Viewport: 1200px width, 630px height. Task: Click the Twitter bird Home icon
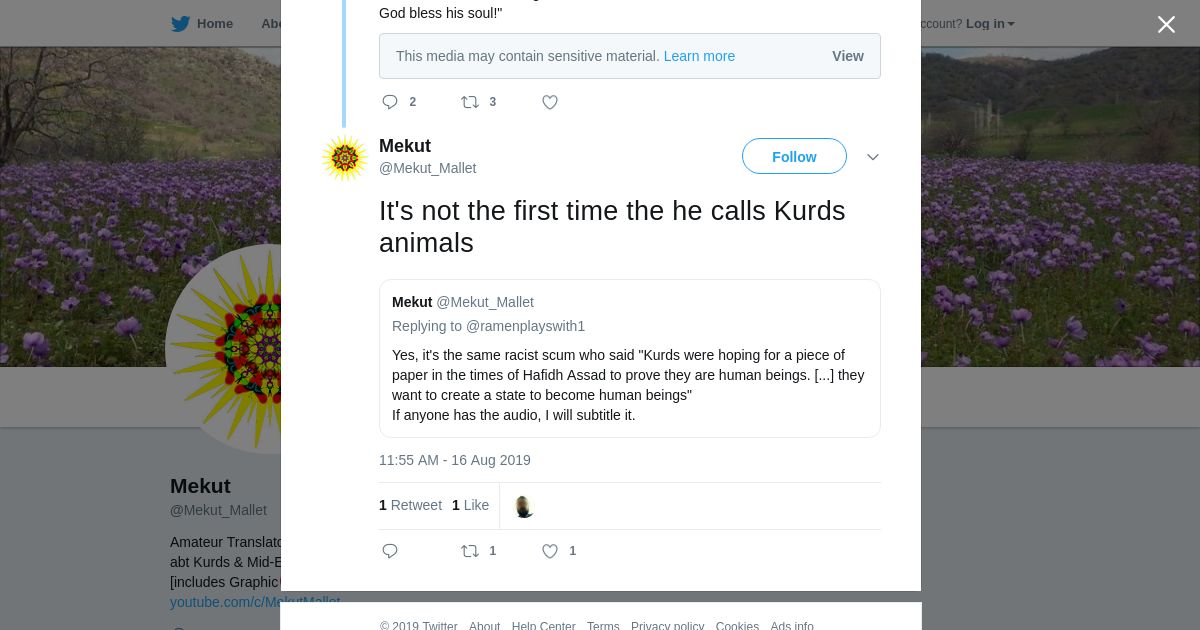pyautogui.click(x=181, y=24)
